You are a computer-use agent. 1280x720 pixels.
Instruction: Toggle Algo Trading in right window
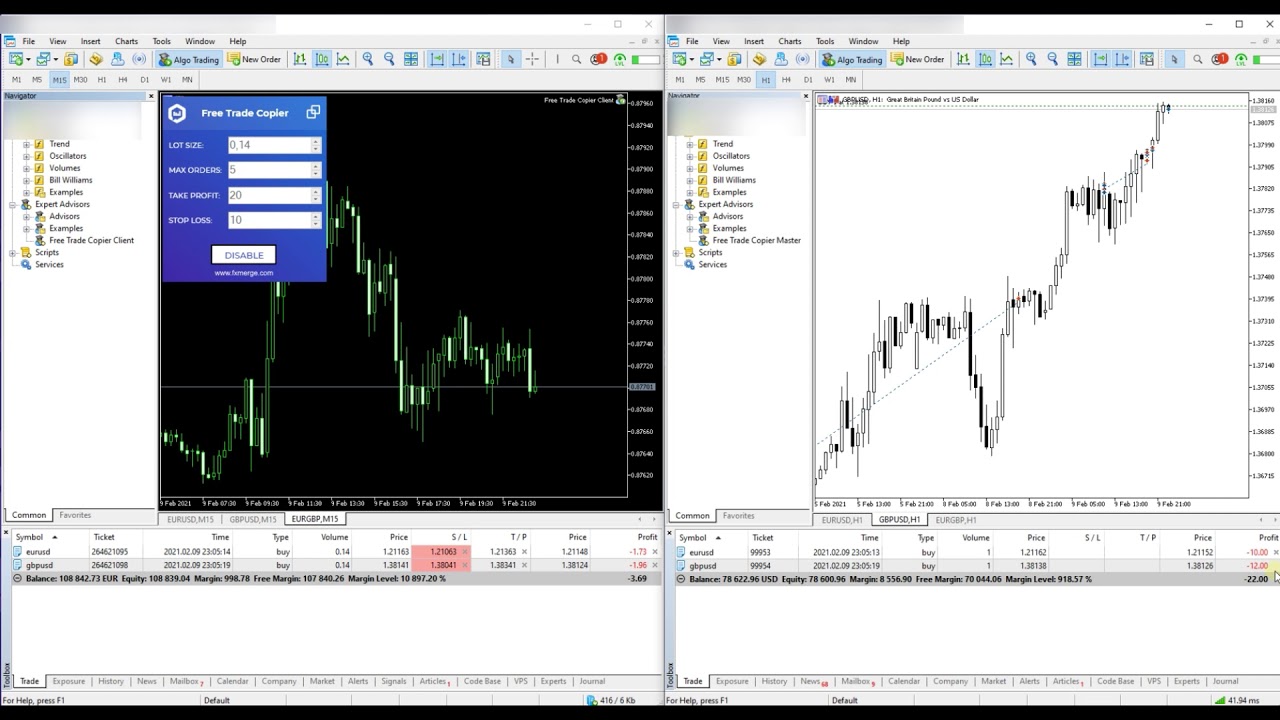pos(852,59)
